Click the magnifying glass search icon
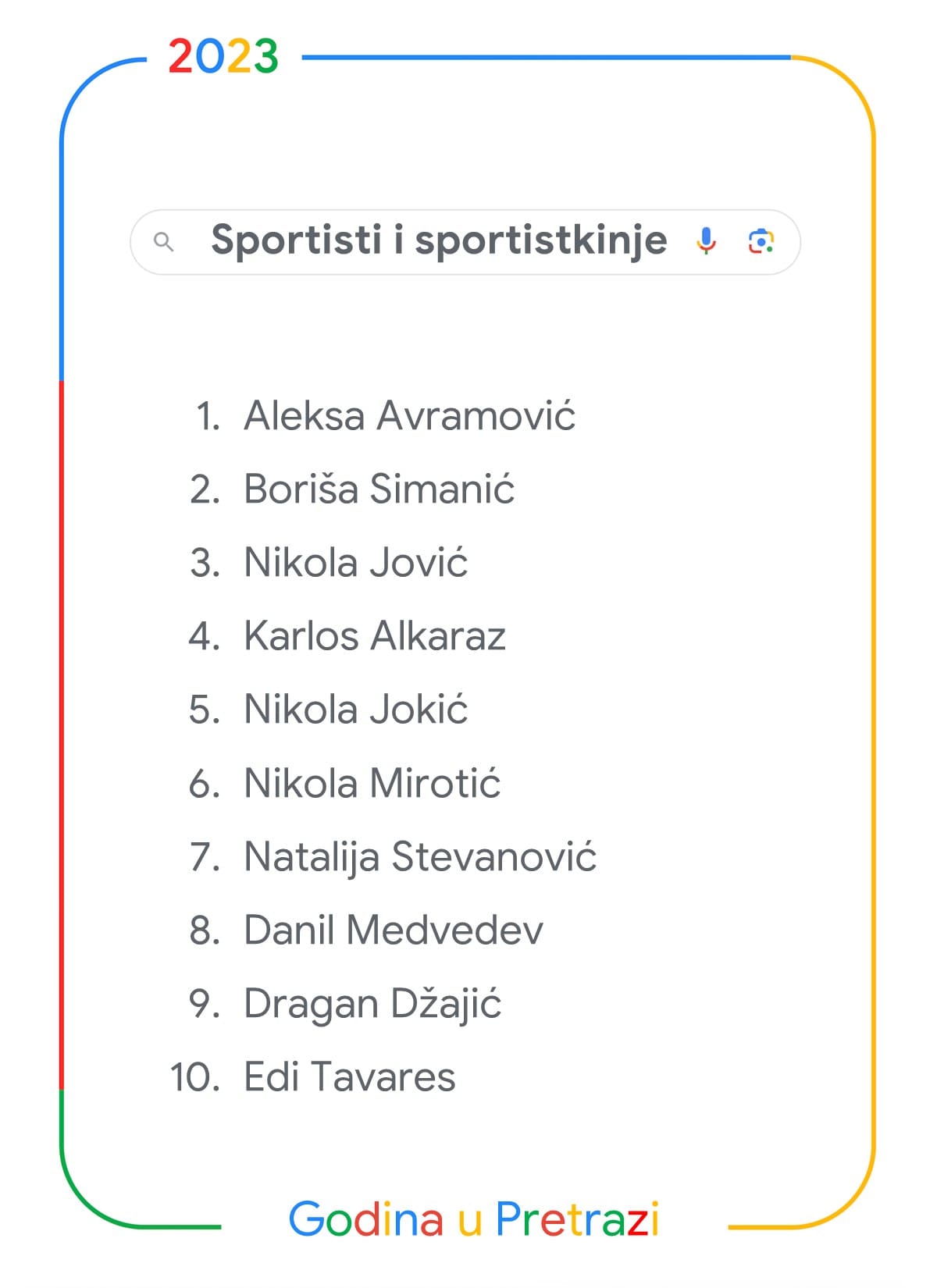Viewport: 937px width, 1288px height. tap(163, 242)
